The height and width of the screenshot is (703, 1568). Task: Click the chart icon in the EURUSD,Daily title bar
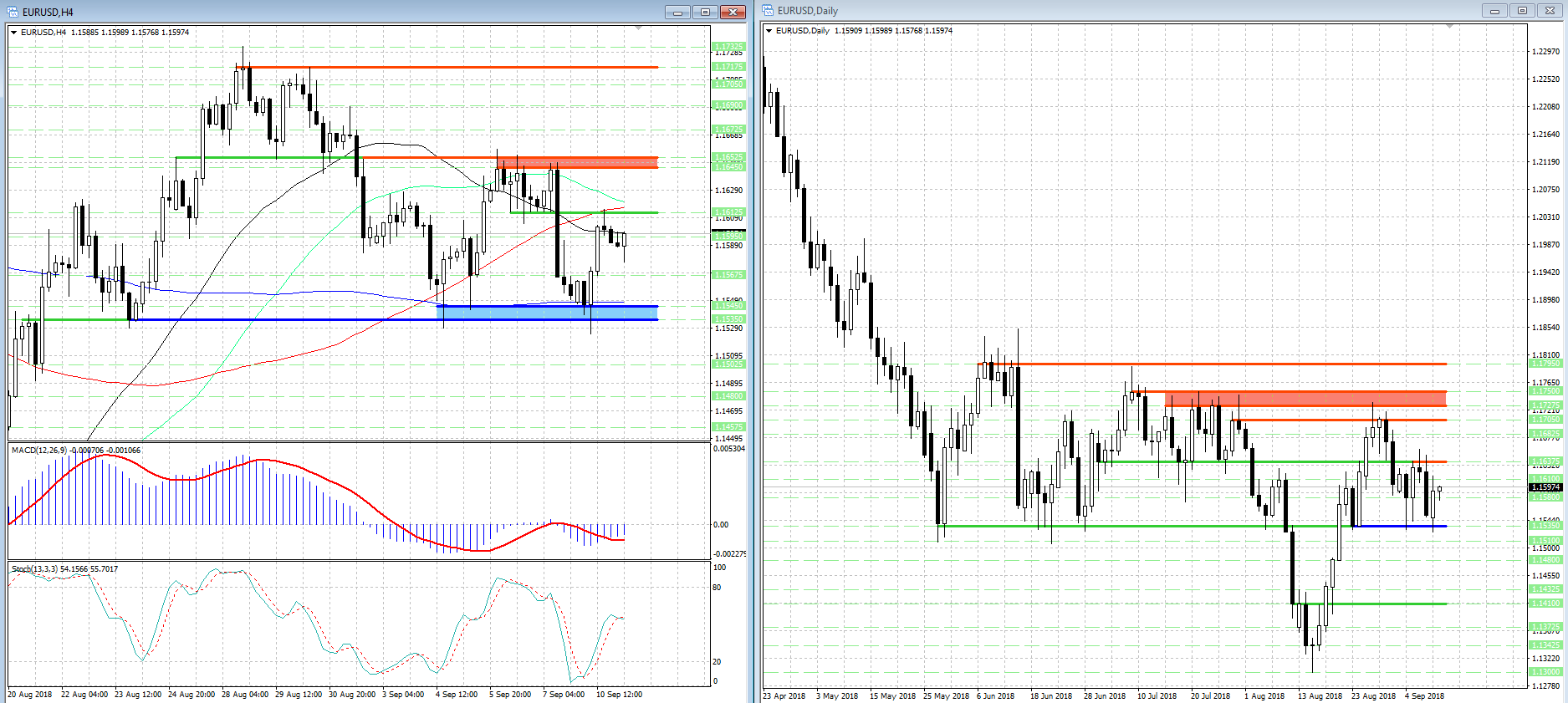coord(768,11)
